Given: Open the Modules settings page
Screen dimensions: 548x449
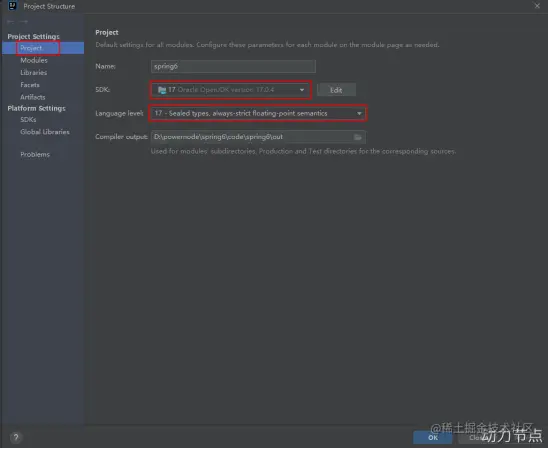Looking at the screenshot, I should 34,60.
